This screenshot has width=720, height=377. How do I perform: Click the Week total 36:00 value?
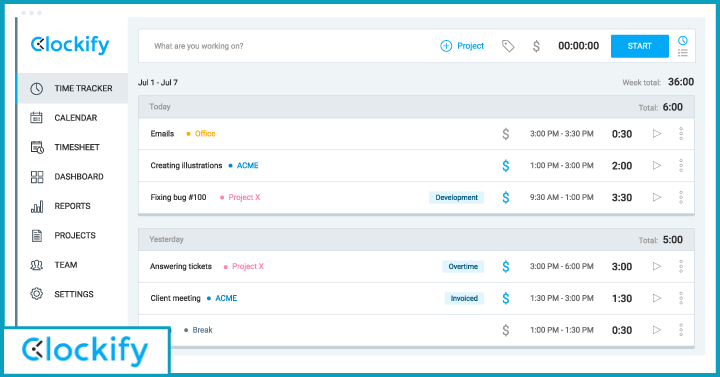(681, 82)
